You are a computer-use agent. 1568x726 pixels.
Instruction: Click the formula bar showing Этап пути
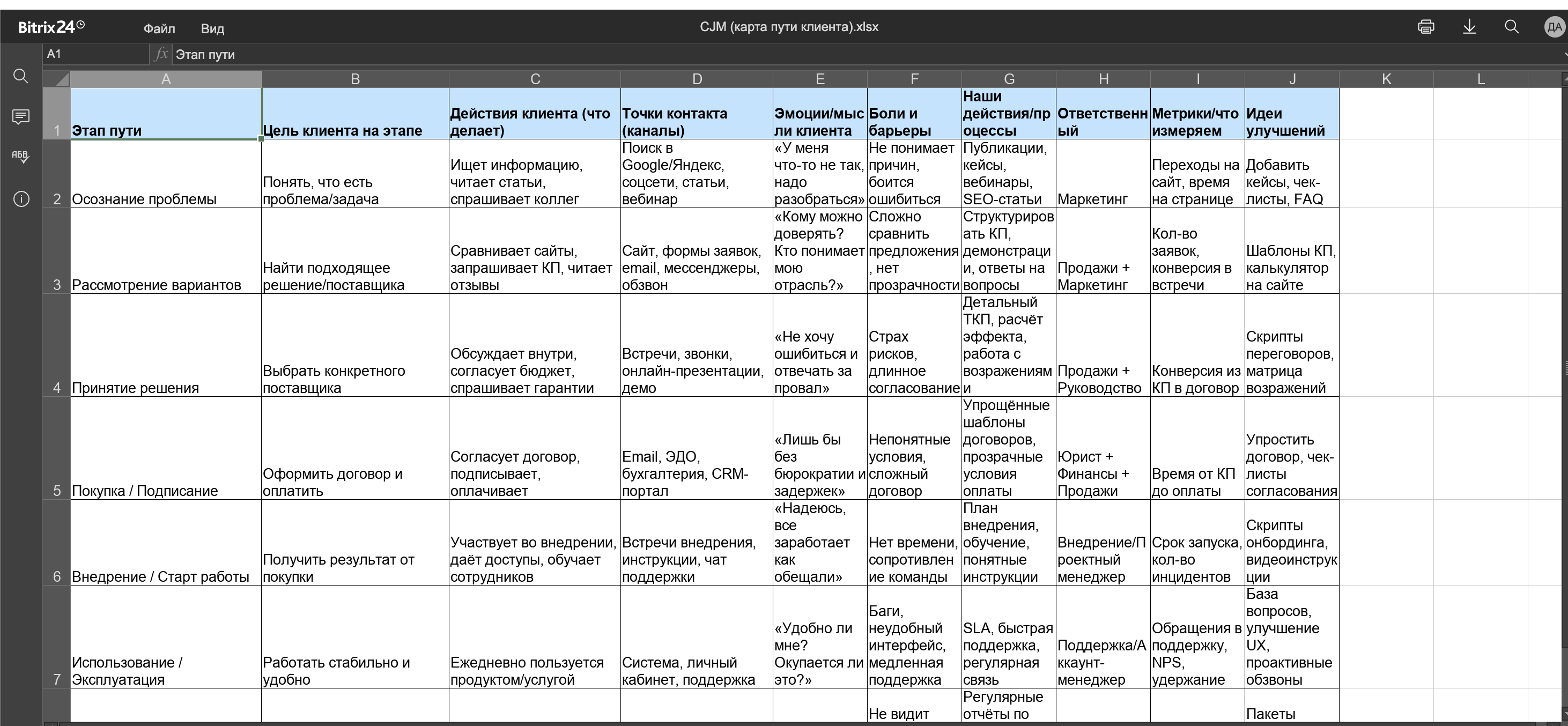864,54
